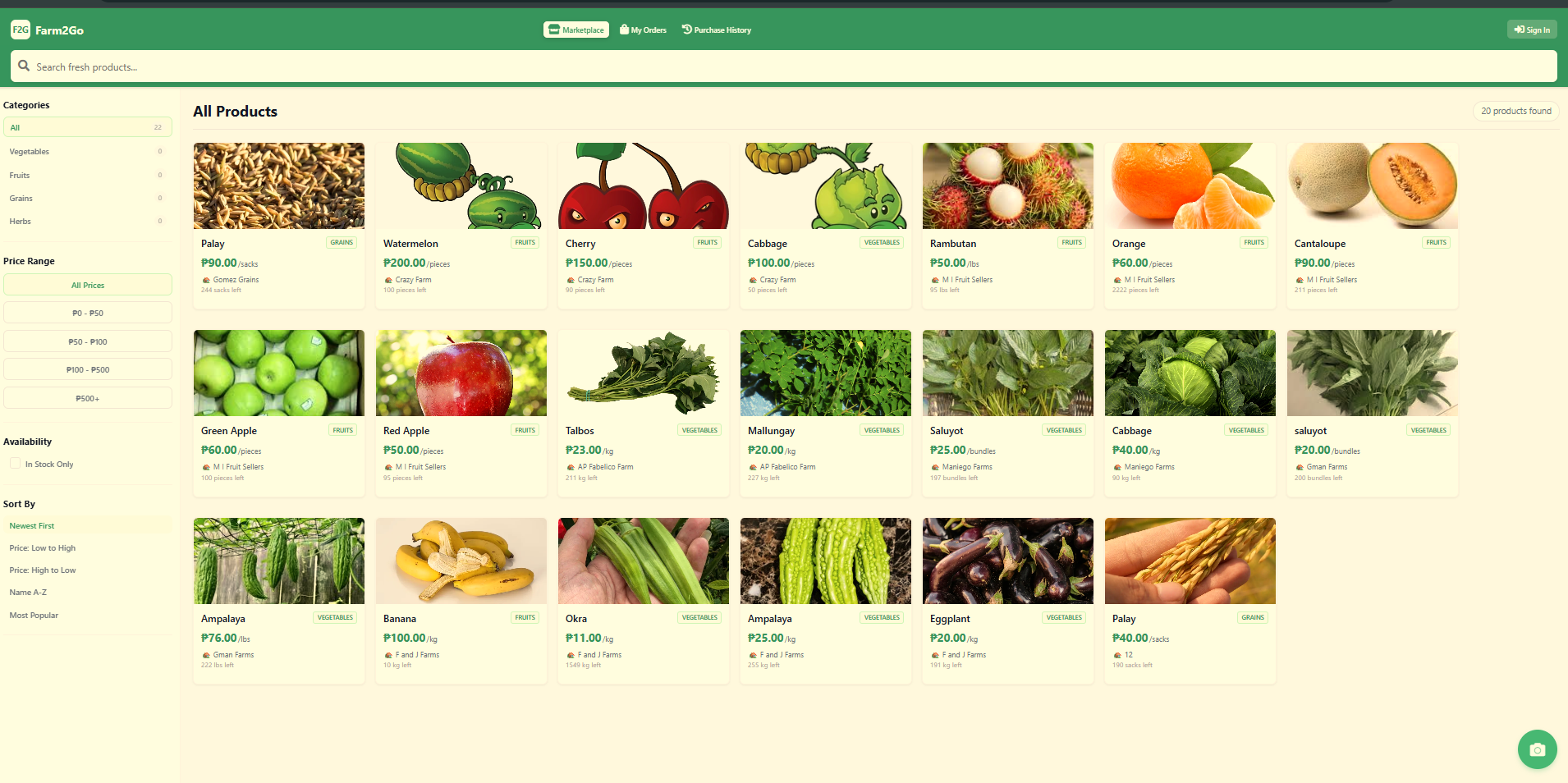Click the GRAINS tag on ₱90.00 Palay
Screen dimensions: 1568x783
tap(342, 242)
